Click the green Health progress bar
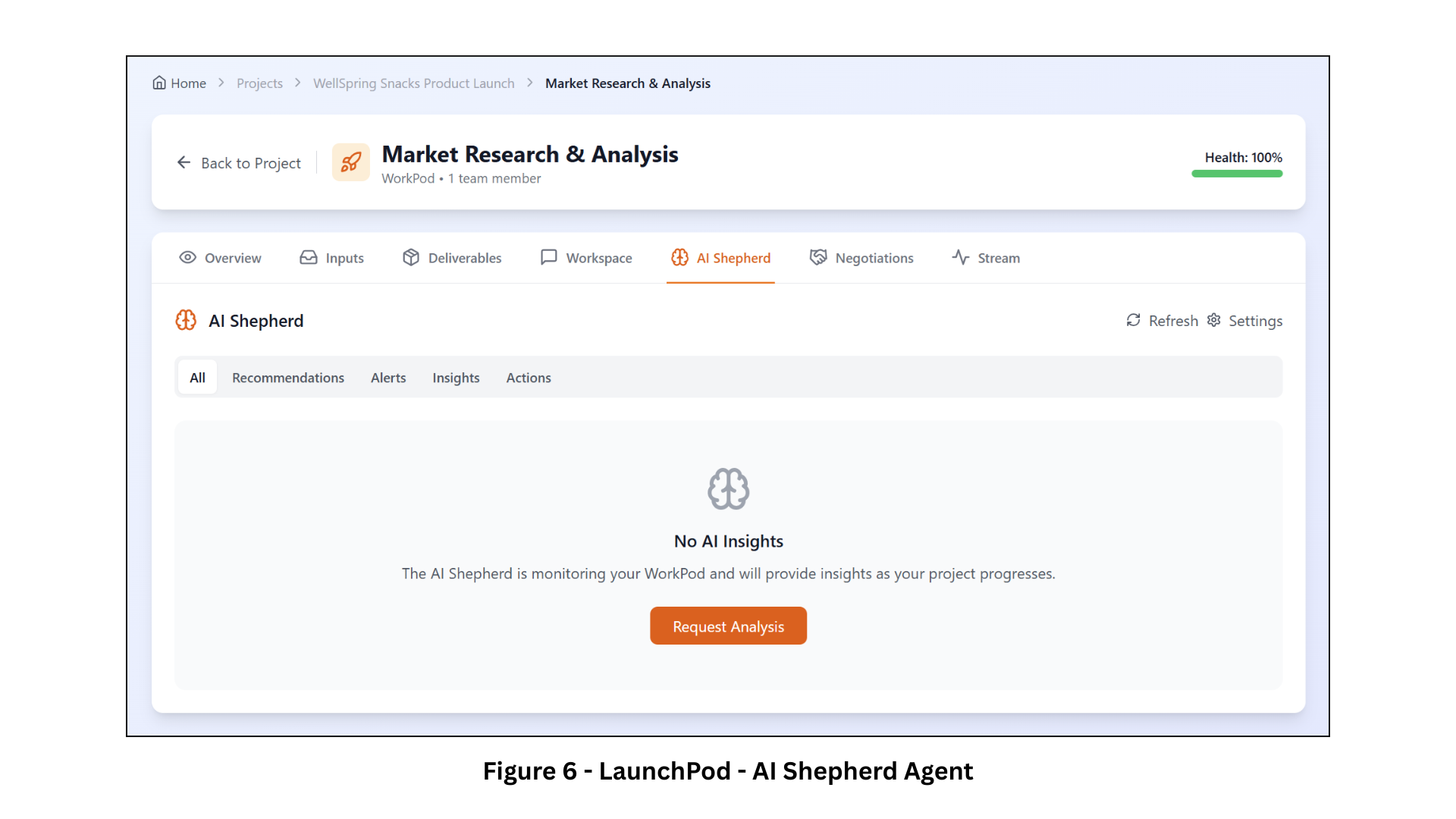1456x819 pixels. [x=1236, y=174]
